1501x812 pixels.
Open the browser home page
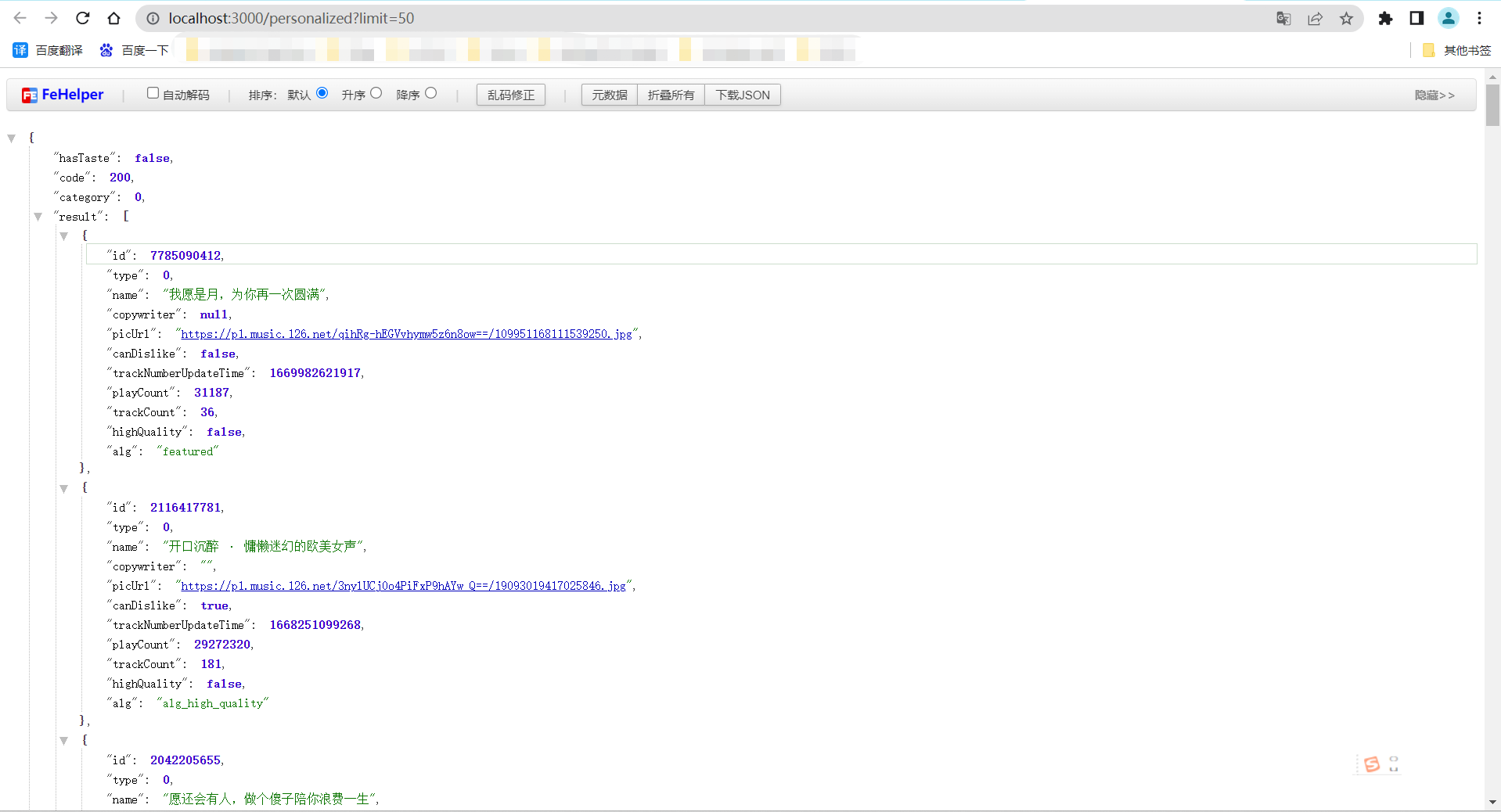[x=114, y=18]
